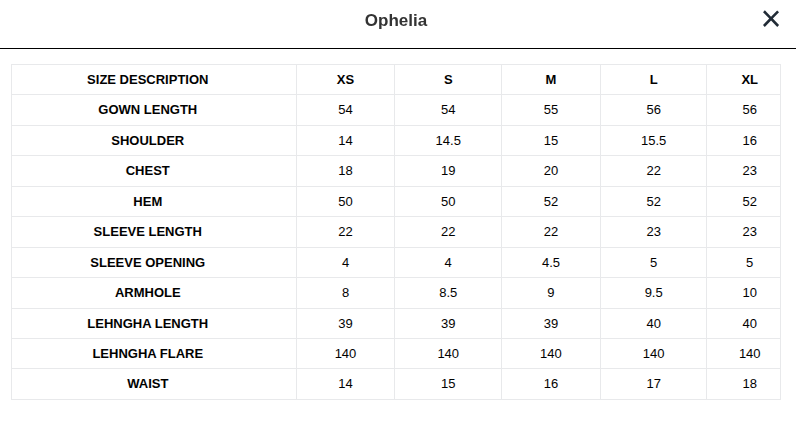Select the GOWN LENGTH row label
Viewport: 796px width, 424px height.
[148, 110]
